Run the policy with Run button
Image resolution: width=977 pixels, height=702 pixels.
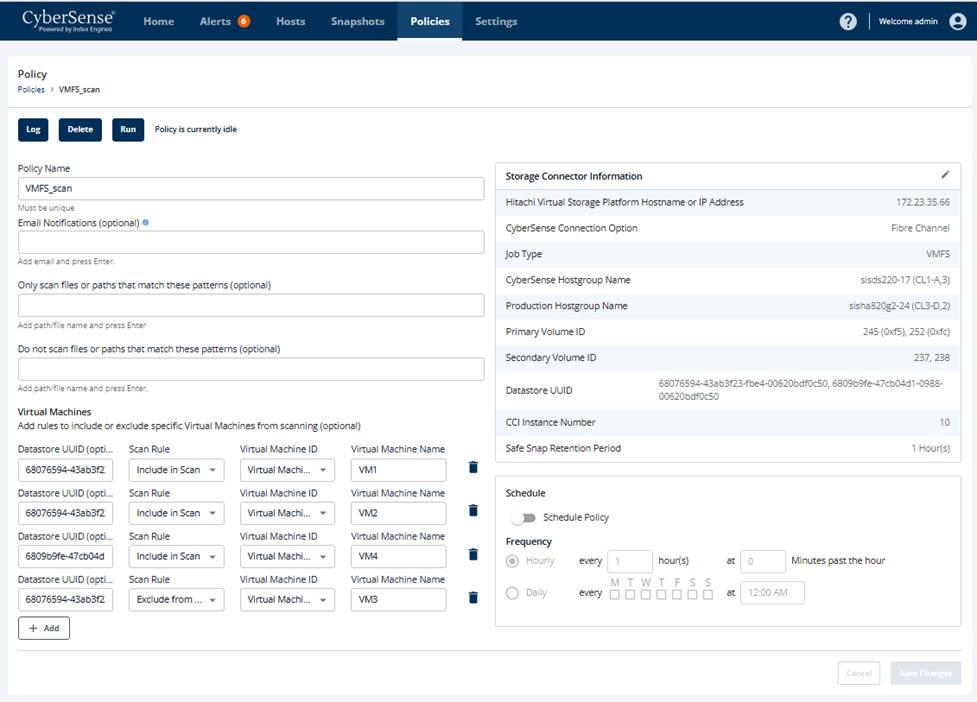pyautogui.click(x=128, y=130)
